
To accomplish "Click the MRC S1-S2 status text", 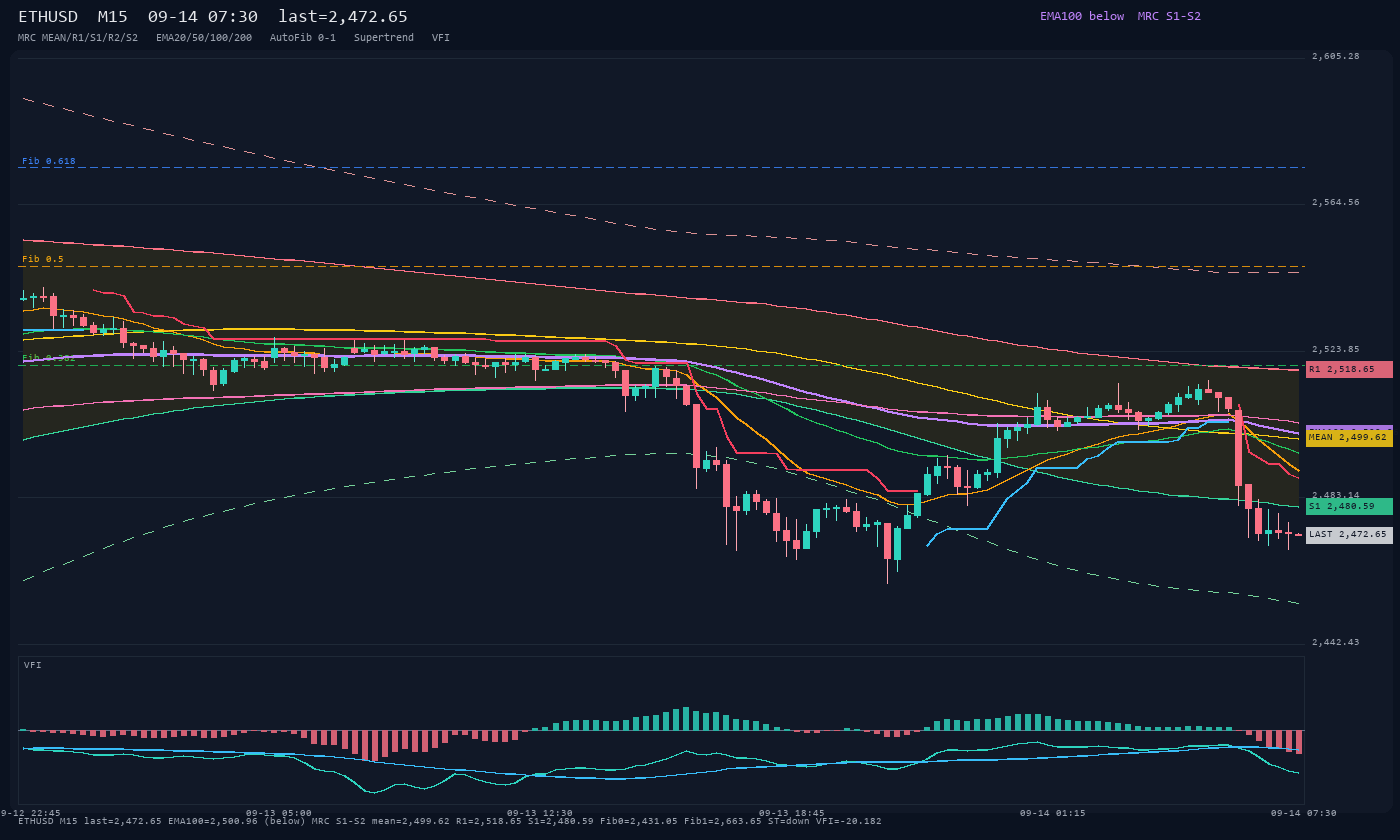I will click(x=1169, y=16).
